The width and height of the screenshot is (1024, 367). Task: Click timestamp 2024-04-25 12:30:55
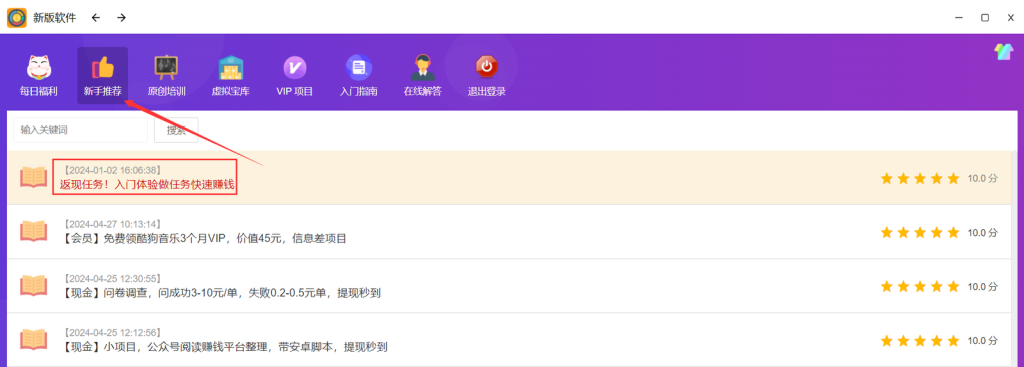[112, 279]
